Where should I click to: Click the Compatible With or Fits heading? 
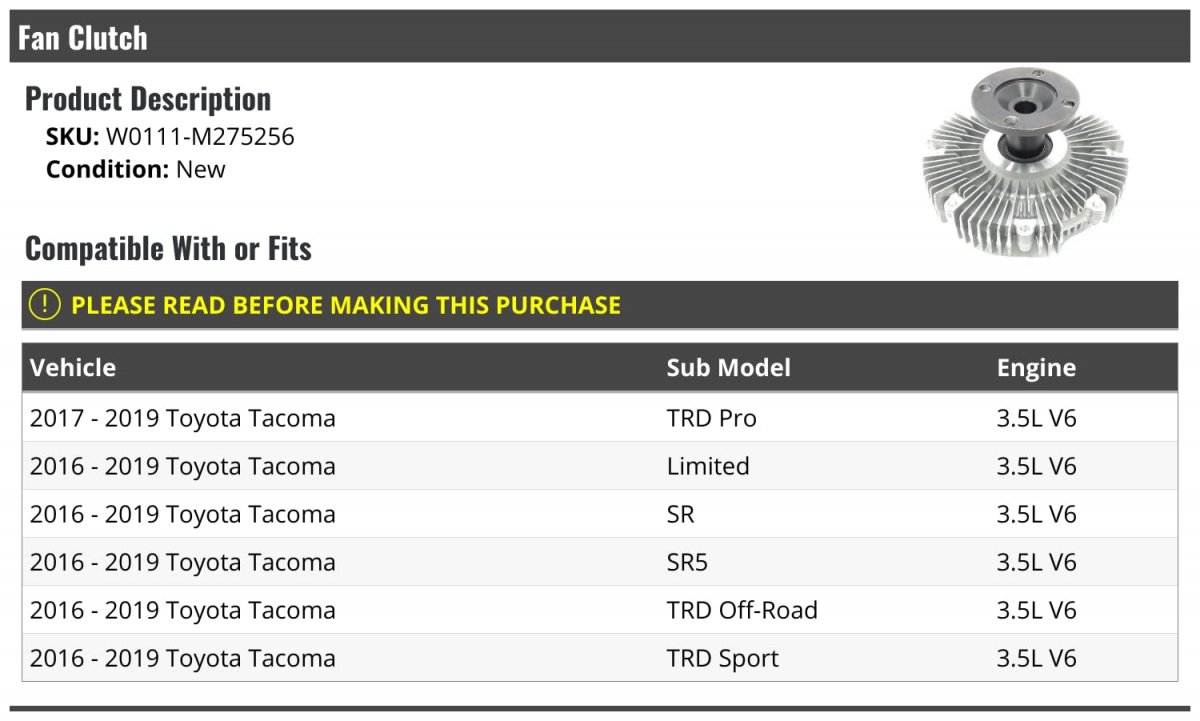168,248
